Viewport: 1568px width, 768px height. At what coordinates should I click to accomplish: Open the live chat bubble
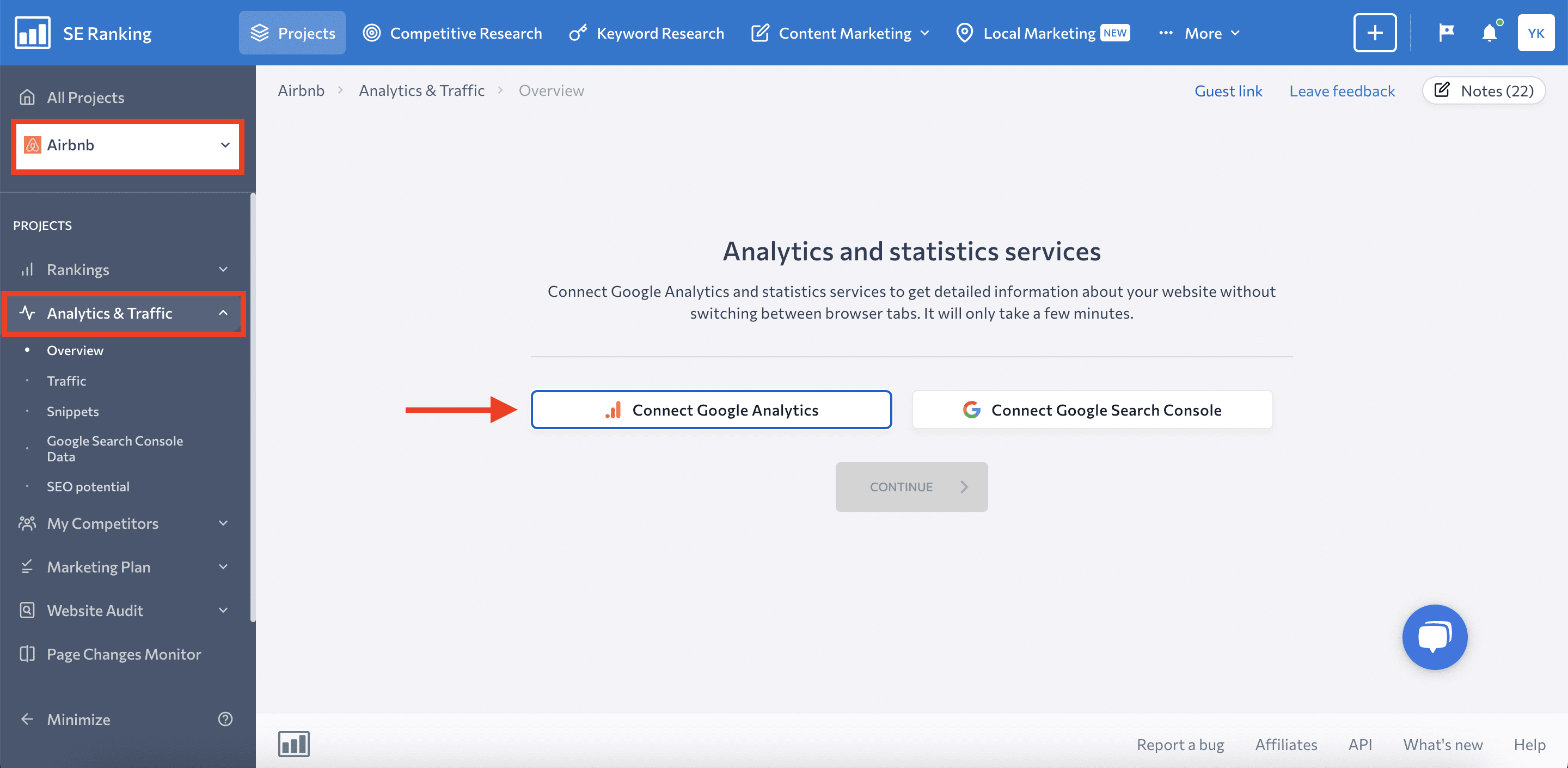coord(1435,637)
